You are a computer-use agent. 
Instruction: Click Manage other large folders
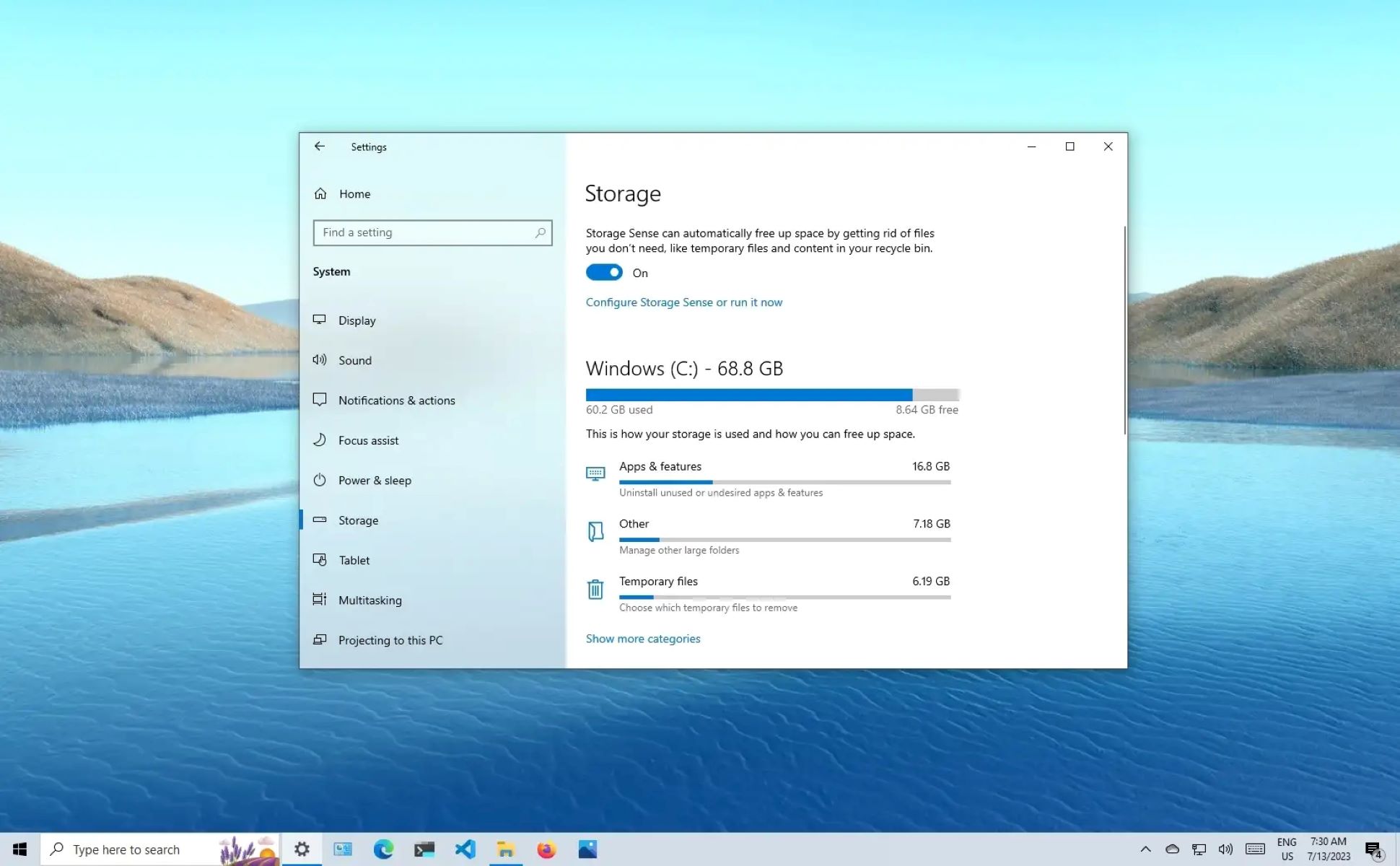pos(678,550)
